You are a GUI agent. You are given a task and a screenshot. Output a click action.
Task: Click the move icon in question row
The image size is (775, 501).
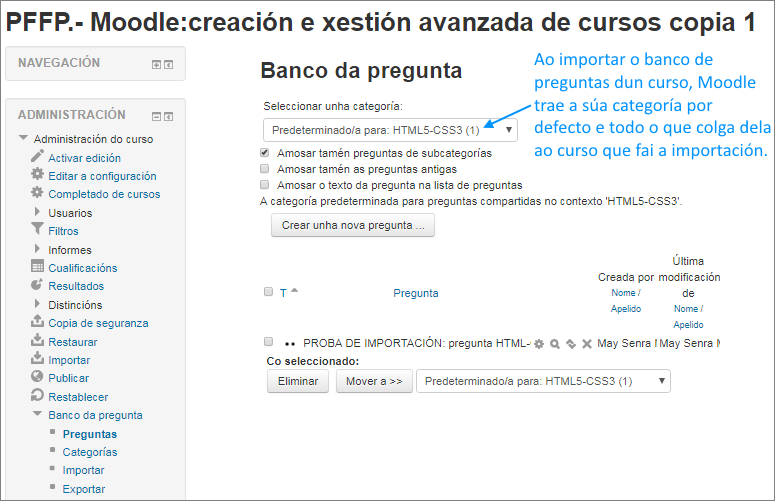point(571,344)
